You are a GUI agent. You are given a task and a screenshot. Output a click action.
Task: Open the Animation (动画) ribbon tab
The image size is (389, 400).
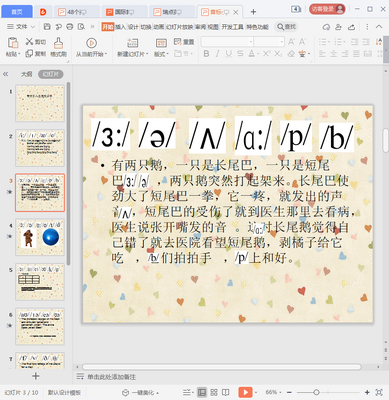pos(159,27)
